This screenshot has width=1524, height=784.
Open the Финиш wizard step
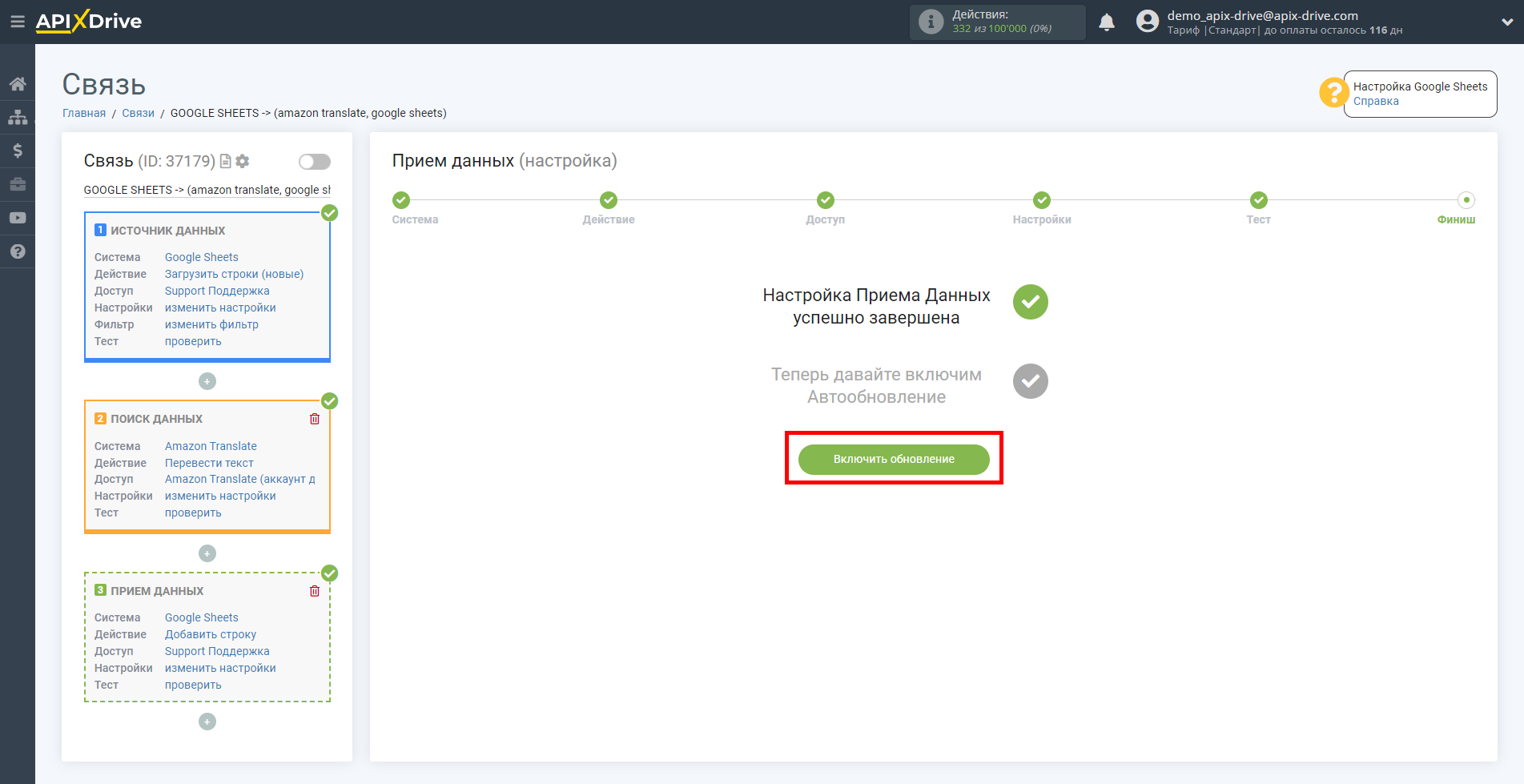(x=1466, y=200)
